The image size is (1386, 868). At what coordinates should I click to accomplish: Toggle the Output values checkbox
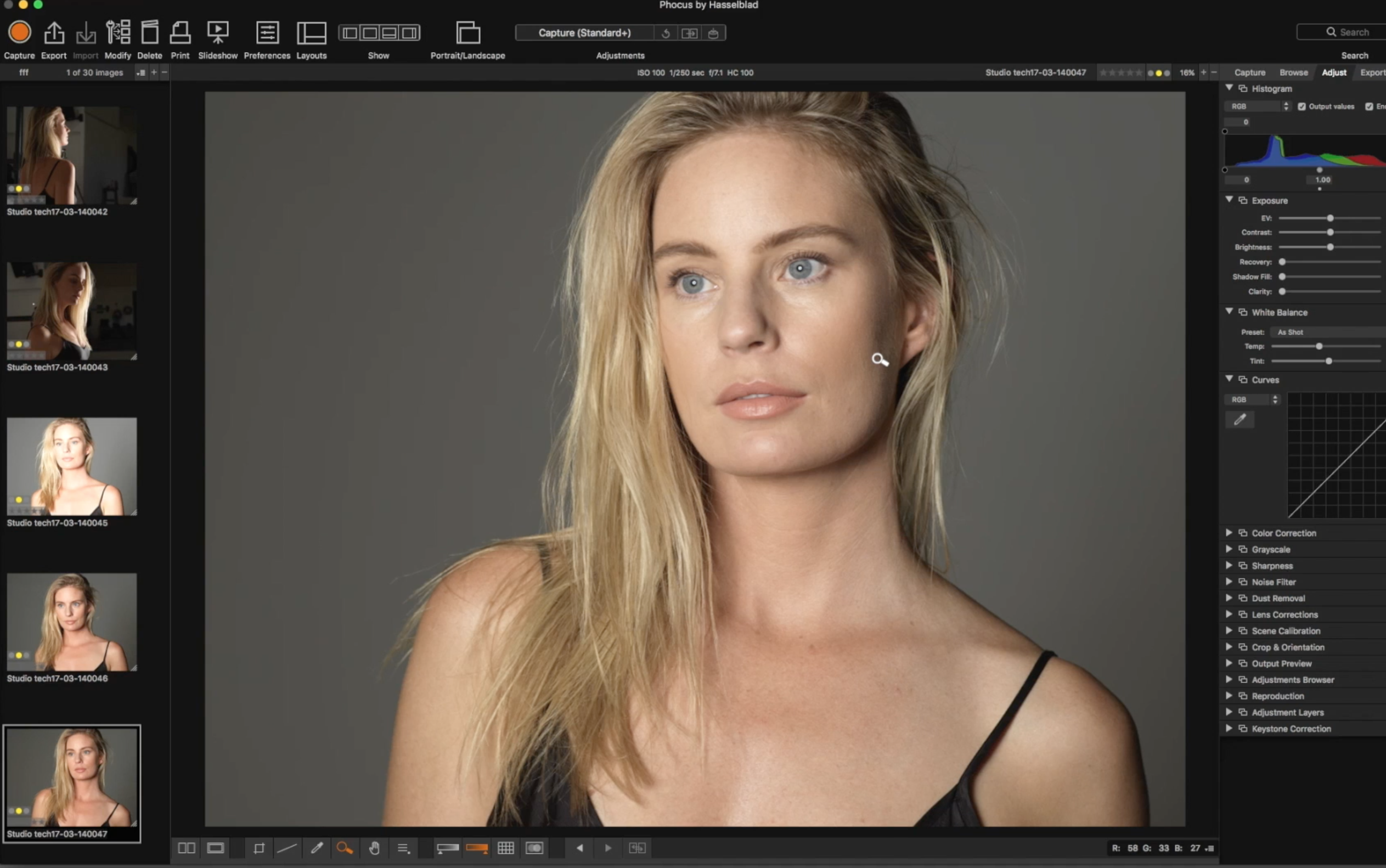click(1302, 106)
